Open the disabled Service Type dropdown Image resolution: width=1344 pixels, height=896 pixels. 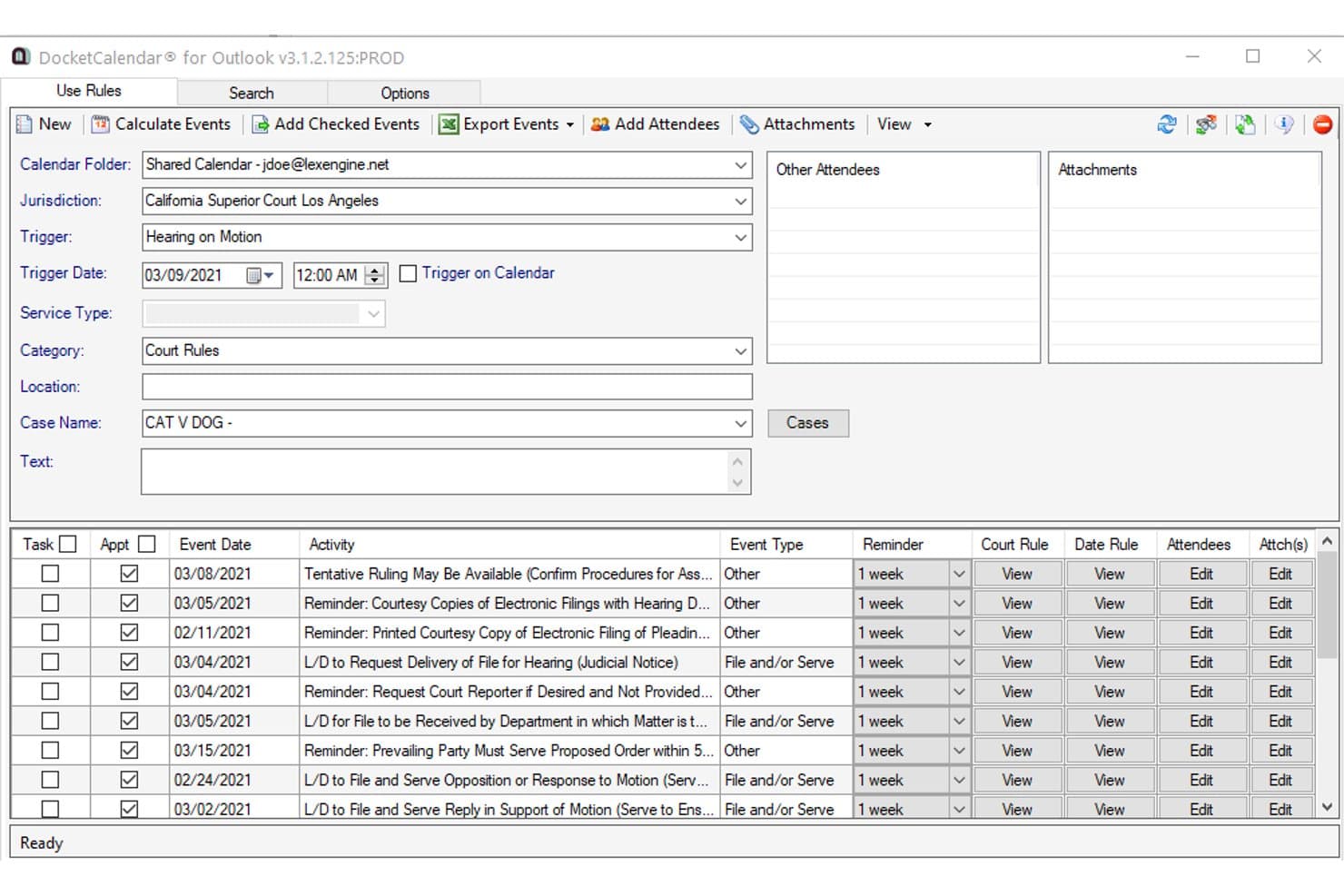point(373,314)
